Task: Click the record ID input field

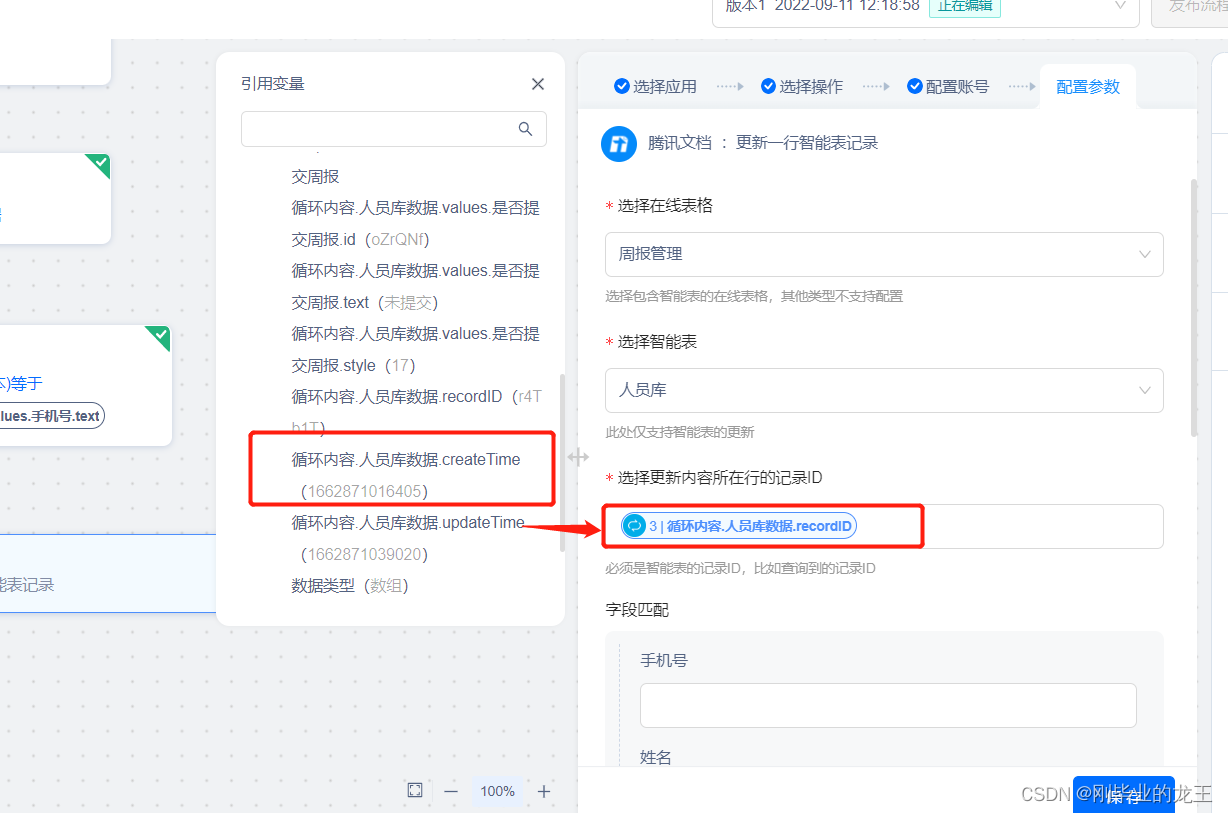Action: pyautogui.click(x=884, y=526)
